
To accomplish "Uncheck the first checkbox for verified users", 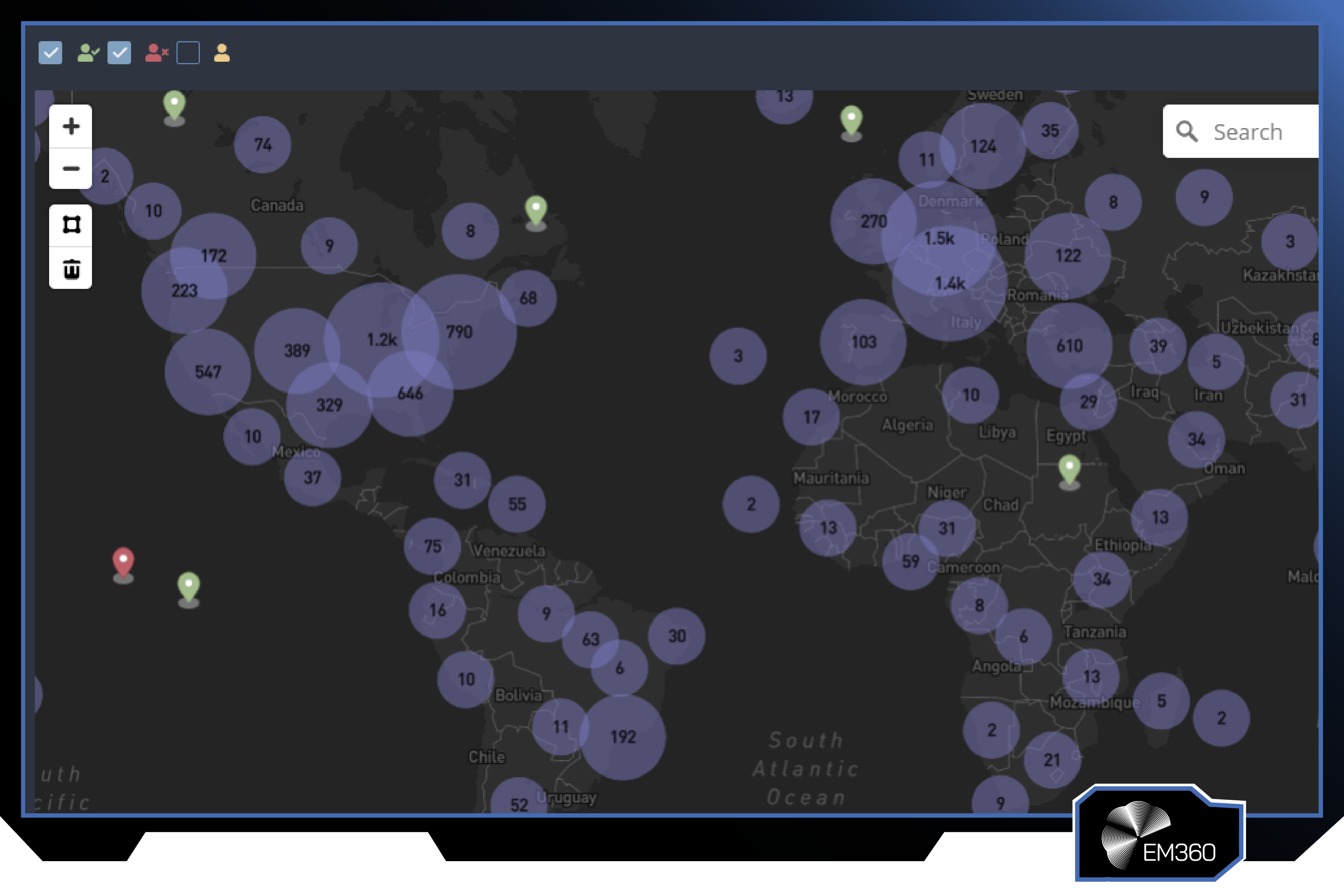I will 50,53.
